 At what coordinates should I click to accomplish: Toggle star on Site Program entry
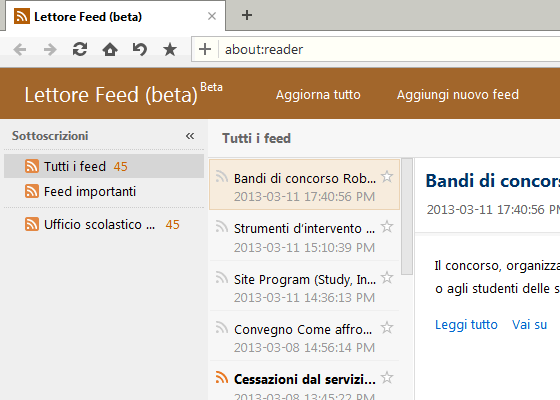tap(387, 278)
